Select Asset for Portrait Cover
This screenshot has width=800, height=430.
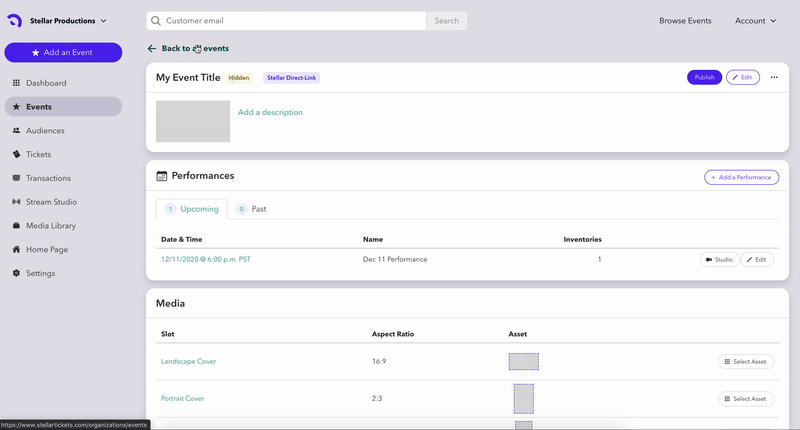point(746,399)
